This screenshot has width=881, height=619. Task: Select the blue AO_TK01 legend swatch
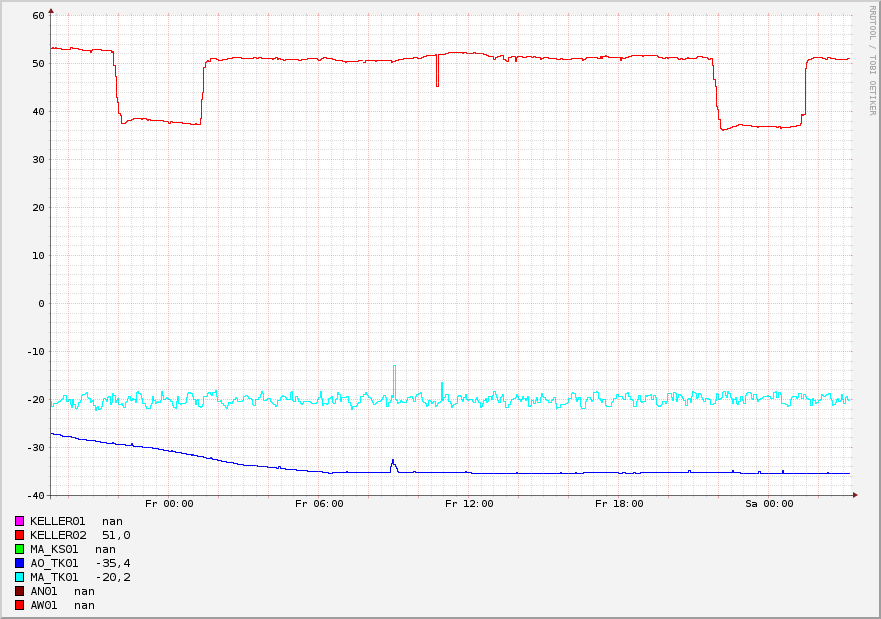coord(19,563)
